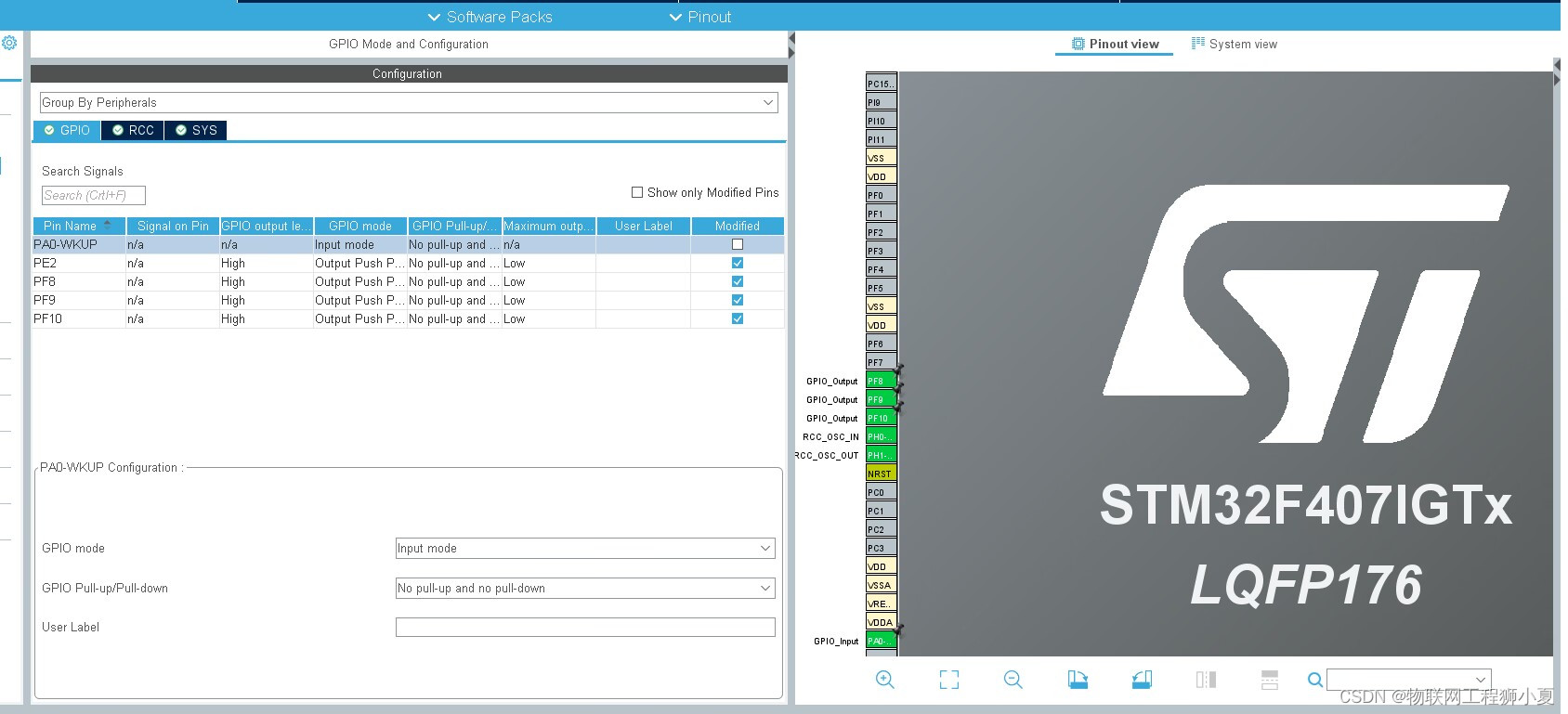Viewport: 1568px width, 714px height.
Task: Enable Show only Modified Pins checkbox
Action: click(x=637, y=192)
